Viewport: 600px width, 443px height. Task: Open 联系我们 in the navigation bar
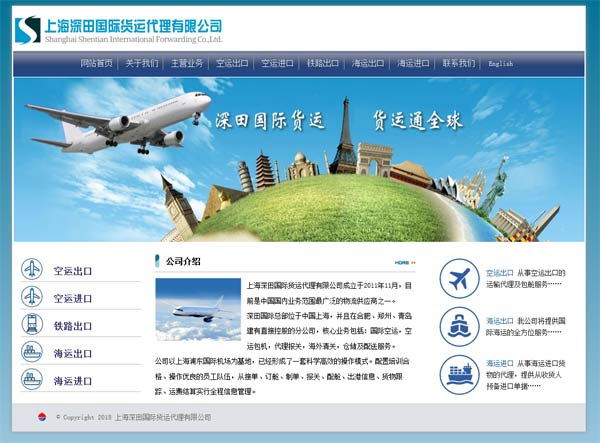pyautogui.click(x=458, y=63)
